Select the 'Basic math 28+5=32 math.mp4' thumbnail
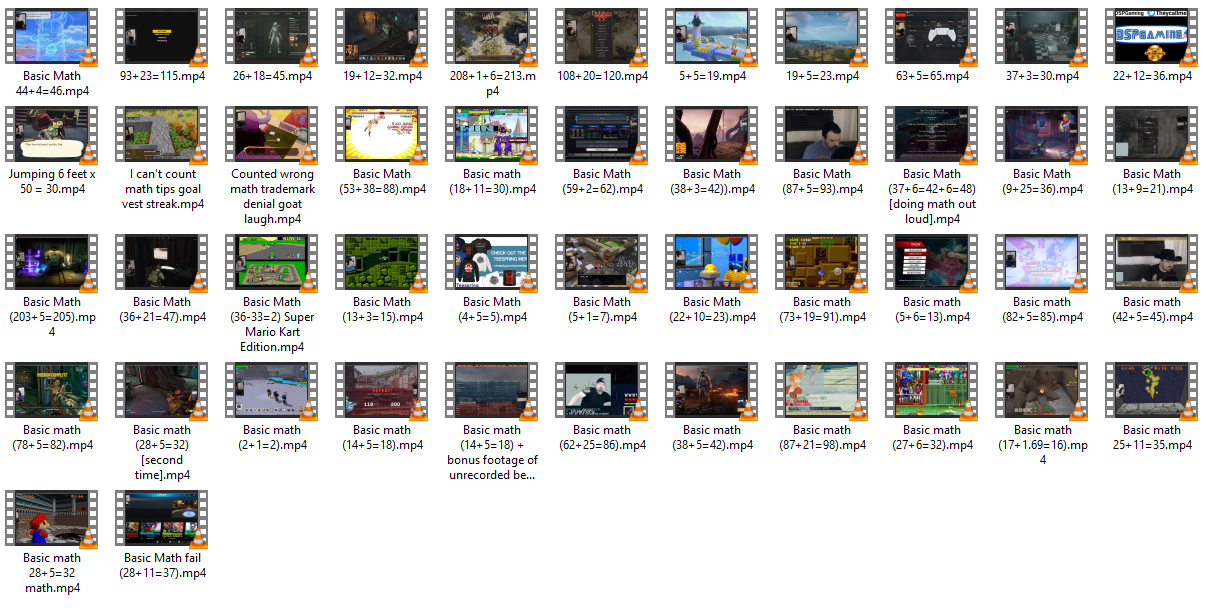The height and width of the screenshot is (608, 1213). (52, 520)
